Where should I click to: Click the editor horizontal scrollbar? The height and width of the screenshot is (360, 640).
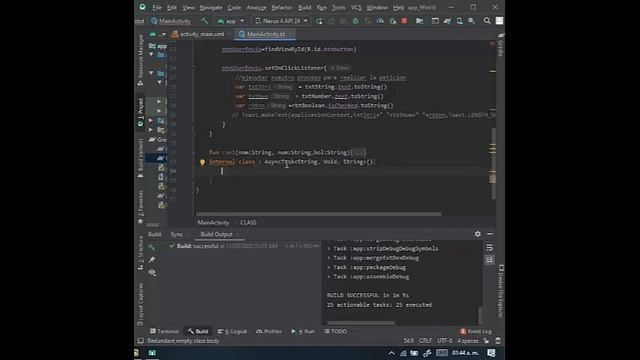(x=318, y=213)
